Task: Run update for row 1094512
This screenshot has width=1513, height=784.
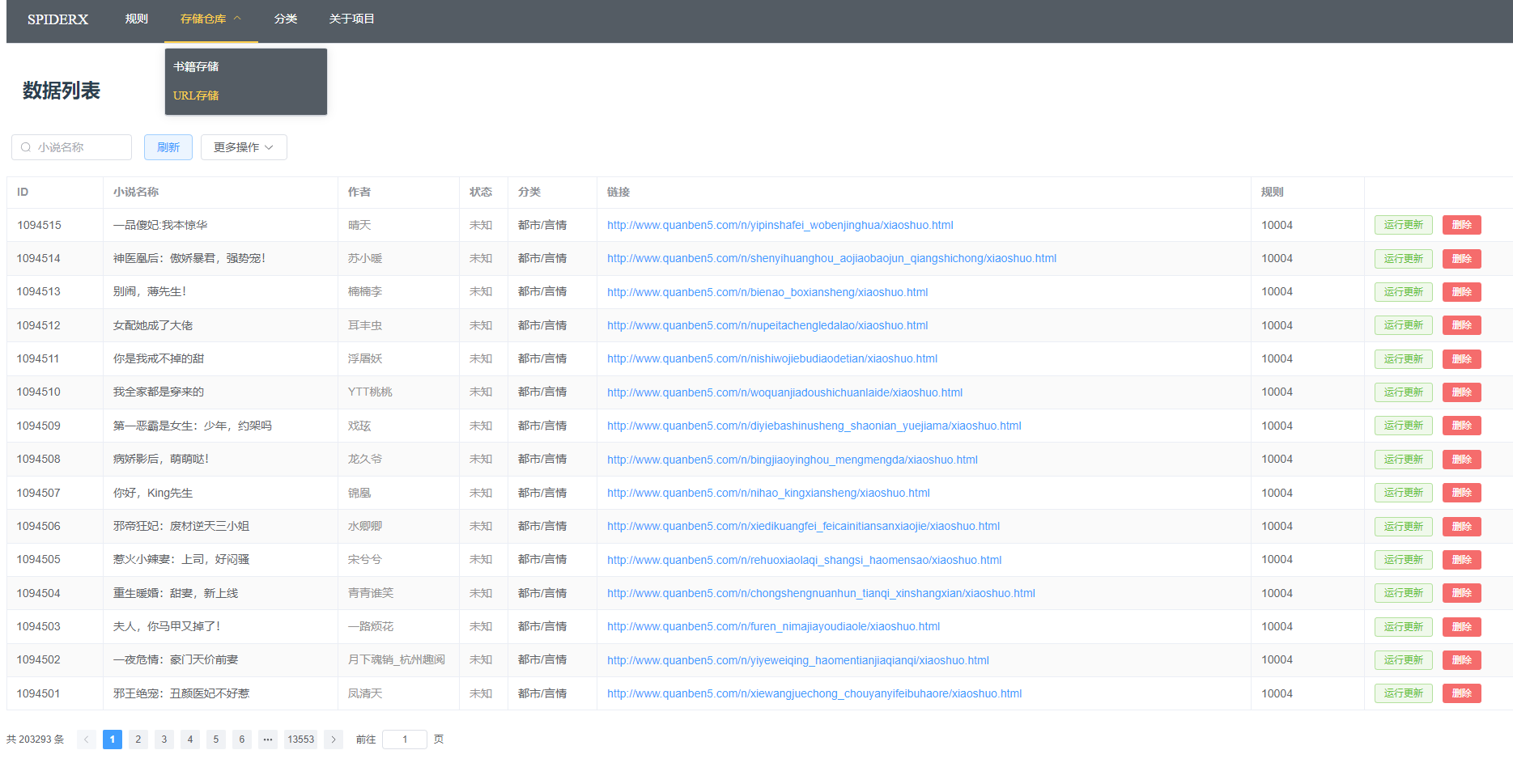Action: tap(1404, 325)
